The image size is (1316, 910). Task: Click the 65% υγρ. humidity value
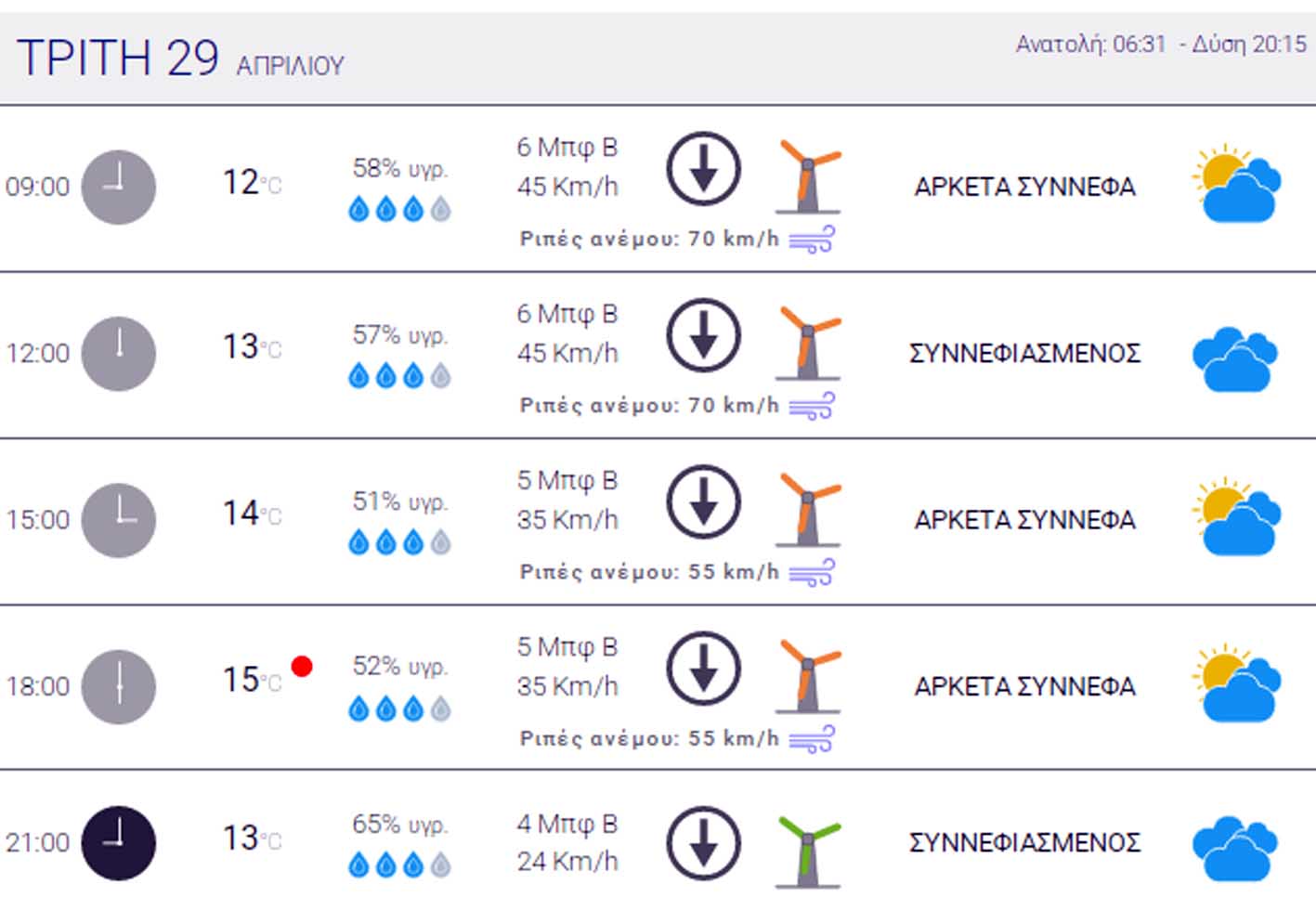pyautogui.click(x=399, y=825)
